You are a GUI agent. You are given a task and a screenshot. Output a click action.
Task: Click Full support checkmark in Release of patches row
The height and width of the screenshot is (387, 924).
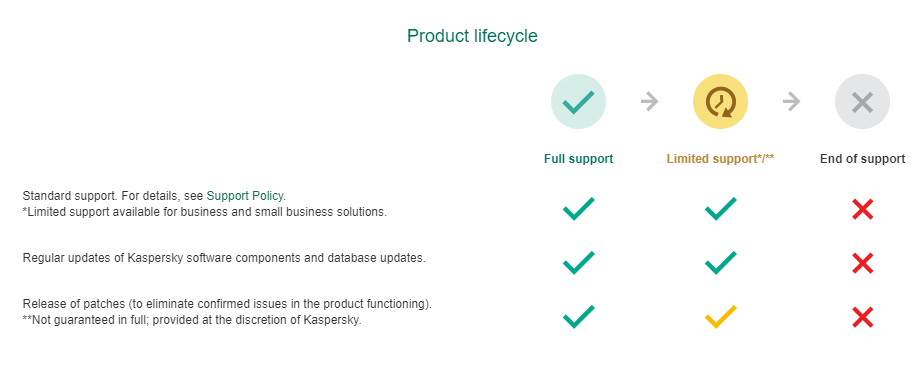[578, 317]
